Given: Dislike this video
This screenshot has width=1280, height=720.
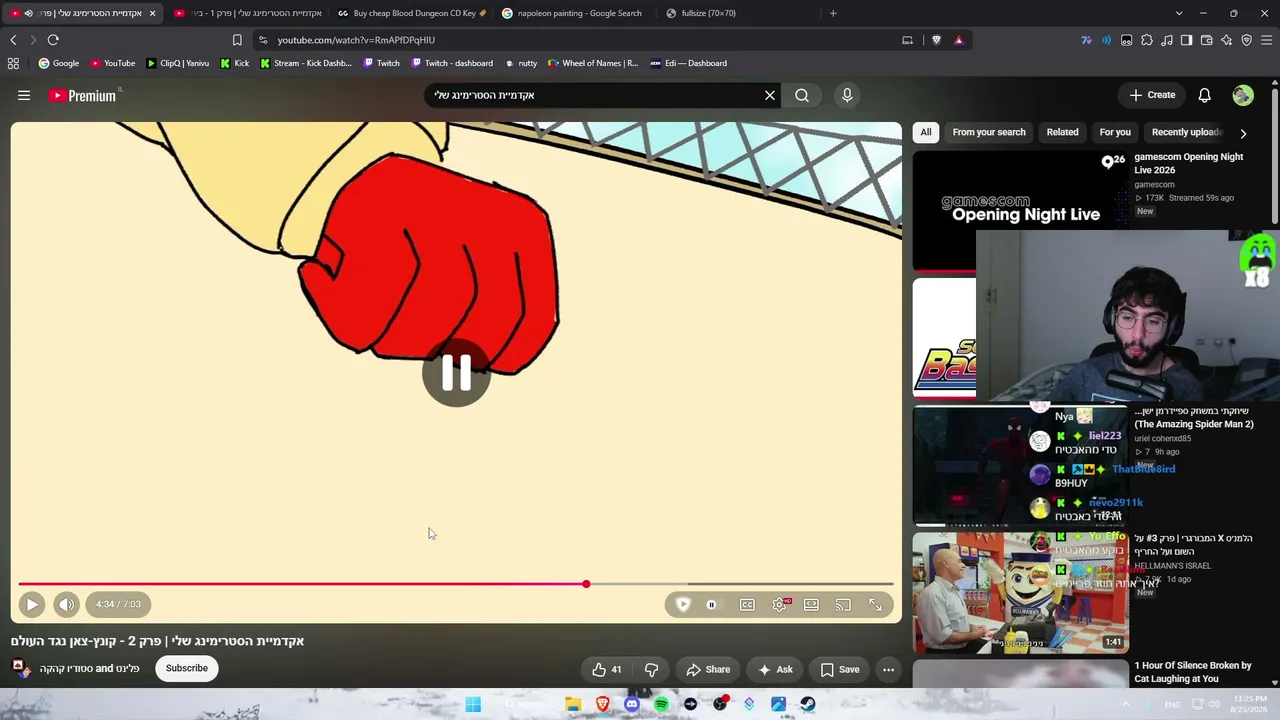Looking at the screenshot, I should click(x=651, y=669).
